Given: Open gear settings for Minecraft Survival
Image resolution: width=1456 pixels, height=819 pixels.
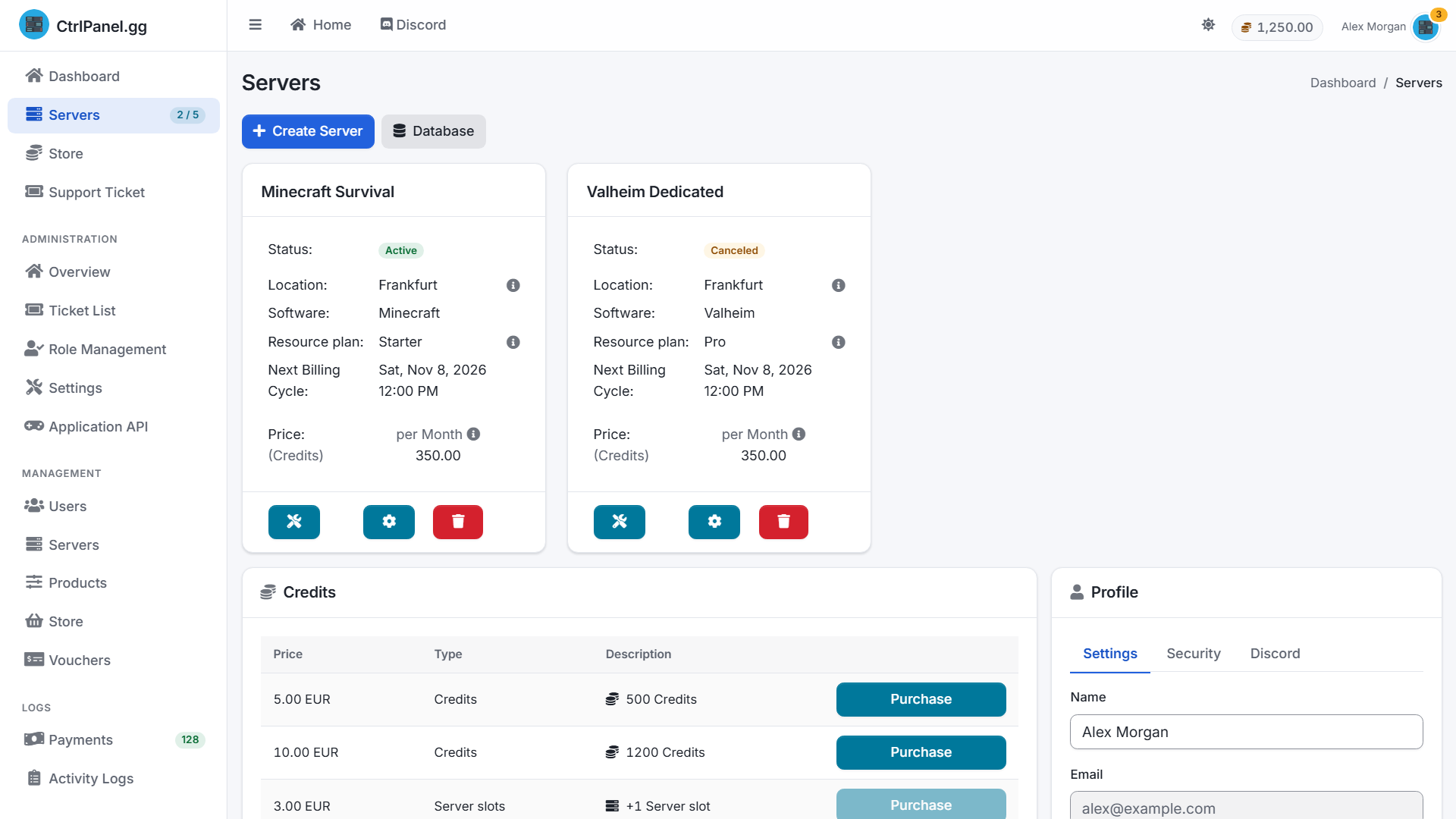Looking at the screenshot, I should tap(389, 522).
